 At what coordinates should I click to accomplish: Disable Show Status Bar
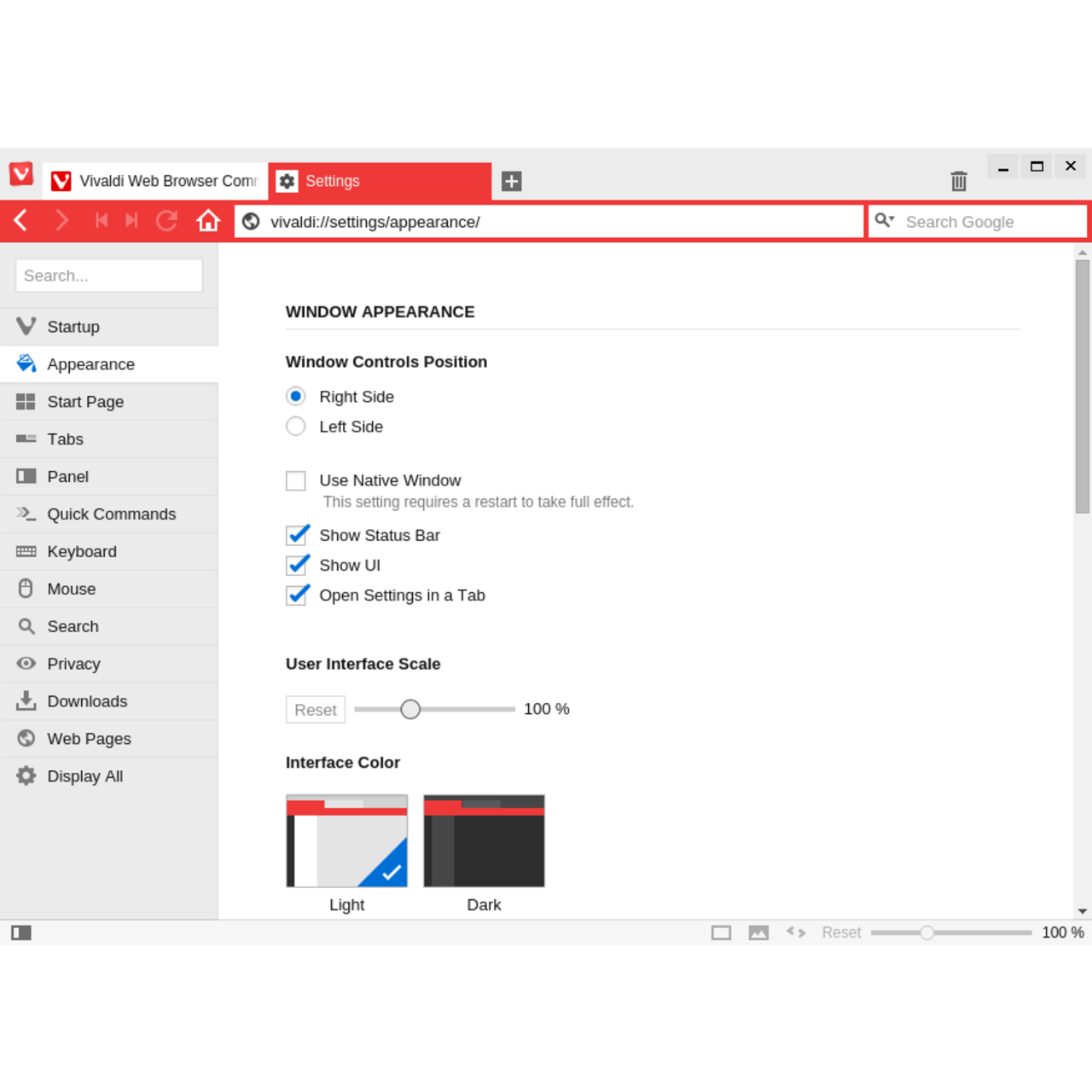297,535
